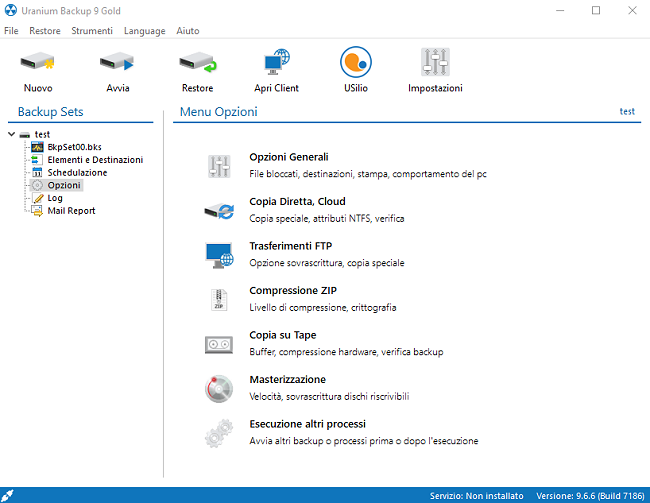Viewport: 650px width, 503px height.
Task: Select the test backup set in the tree
Action: (42, 134)
